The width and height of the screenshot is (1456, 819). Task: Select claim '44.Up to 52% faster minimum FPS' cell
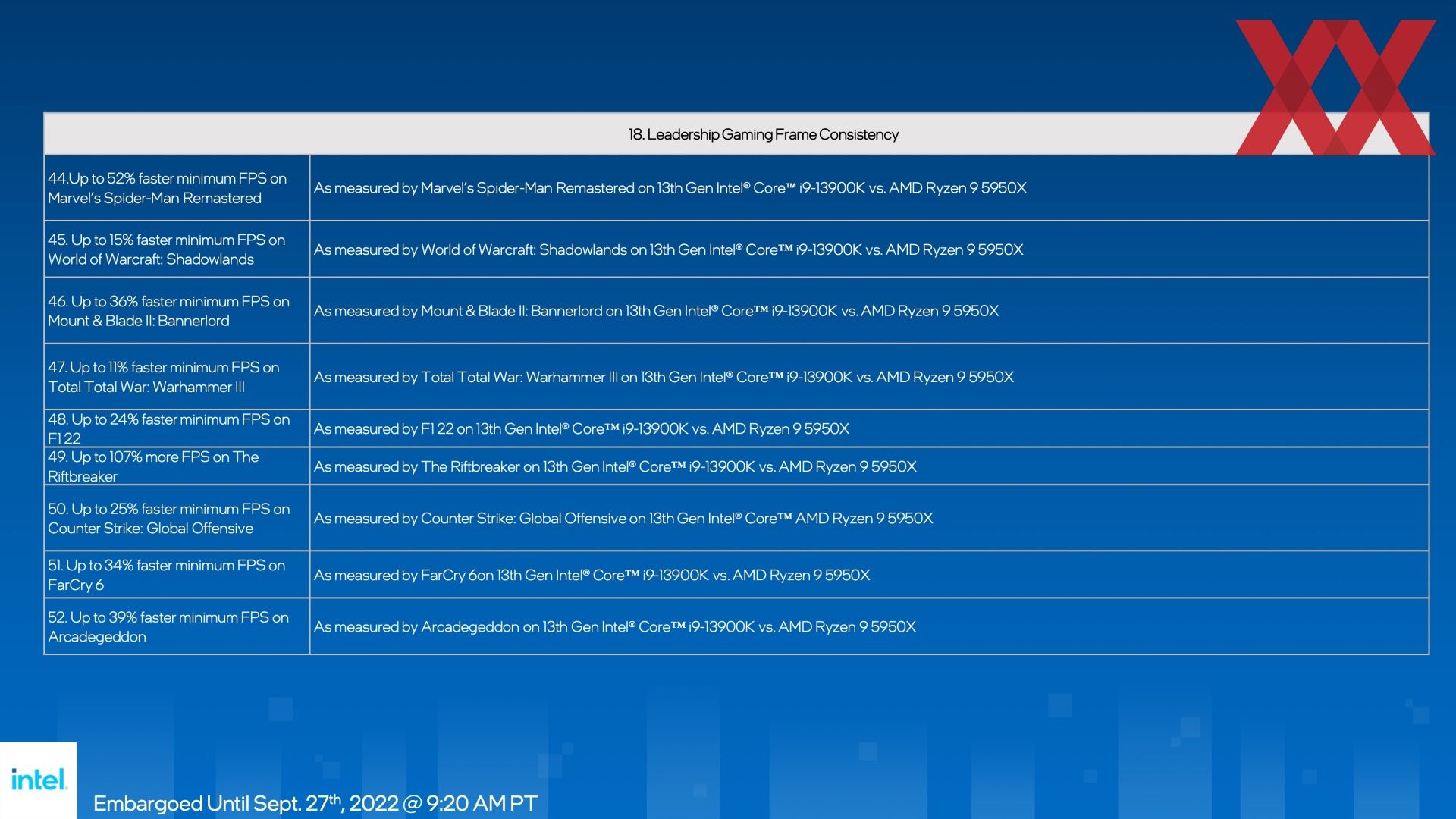[x=177, y=188]
